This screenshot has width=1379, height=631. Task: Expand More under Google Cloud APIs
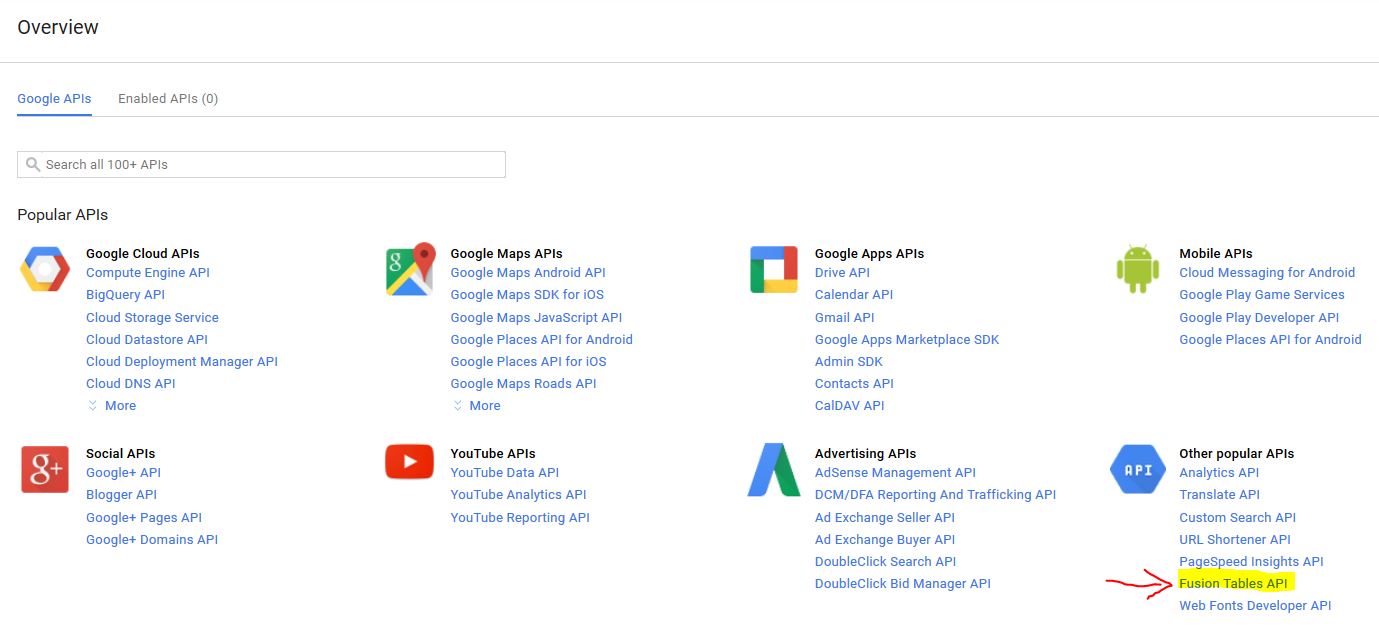[x=111, y=406]
